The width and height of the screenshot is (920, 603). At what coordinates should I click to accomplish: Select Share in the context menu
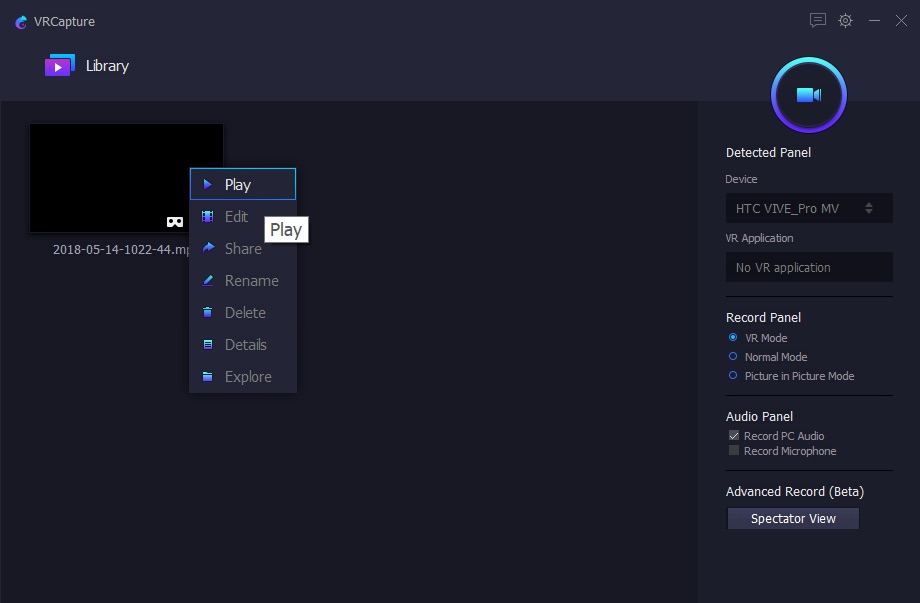coord(243,248)
